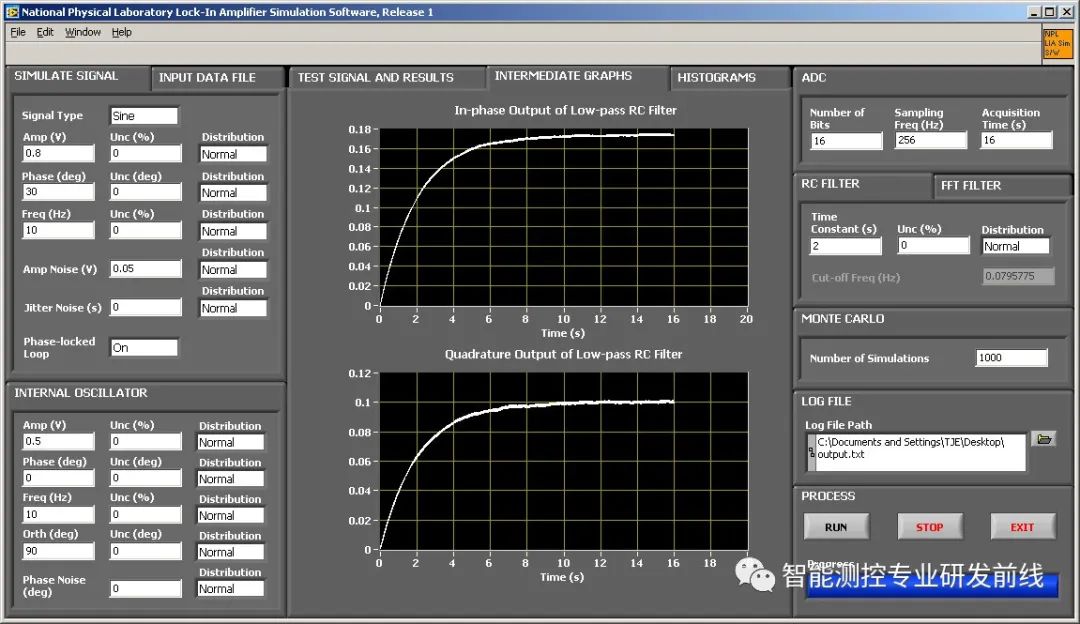Click the In-phase Output of Low-pass RC Filter graph
The width and height of the screenshot is (1080, 624).
click(x=563, y=217)
